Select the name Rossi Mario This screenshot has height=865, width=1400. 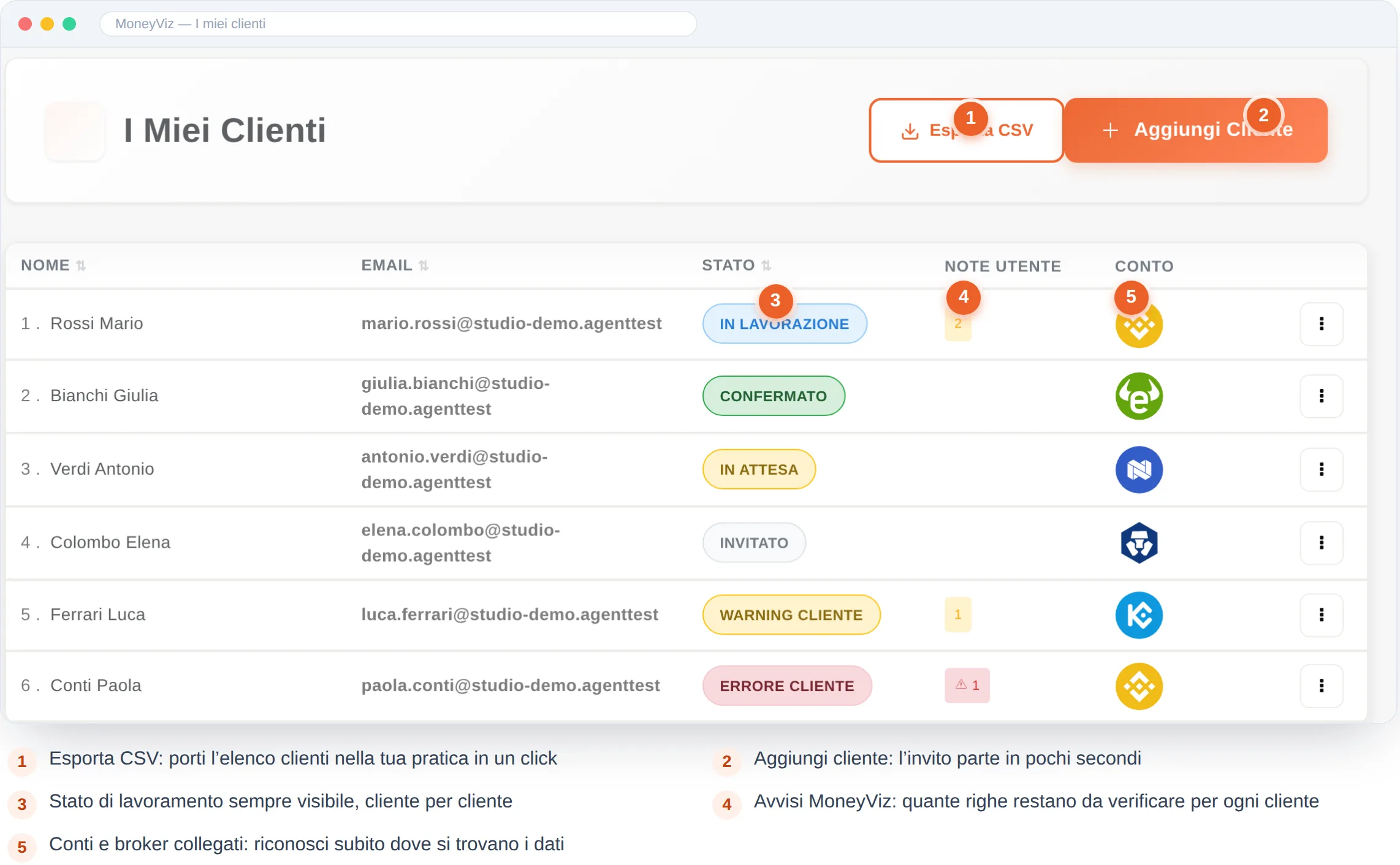coord(97,323)
